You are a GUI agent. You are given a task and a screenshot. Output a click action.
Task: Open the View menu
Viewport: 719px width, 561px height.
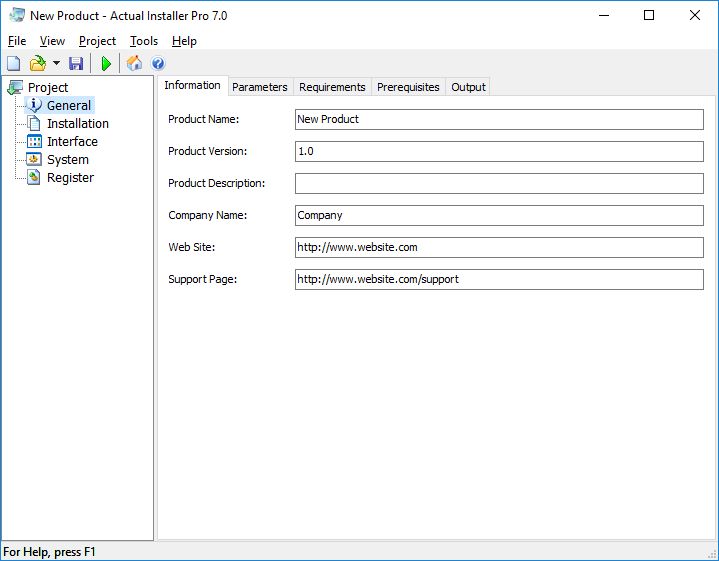pos(52,41)
